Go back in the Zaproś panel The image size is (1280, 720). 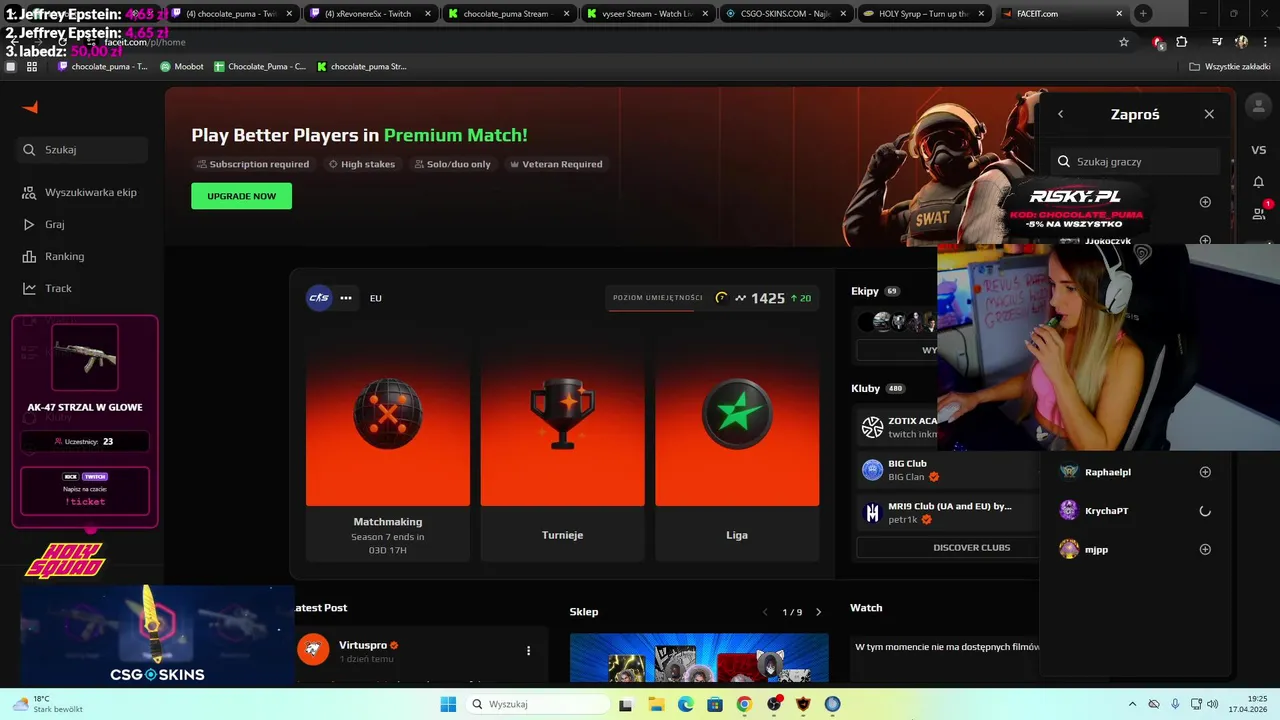coord(1060,114)
